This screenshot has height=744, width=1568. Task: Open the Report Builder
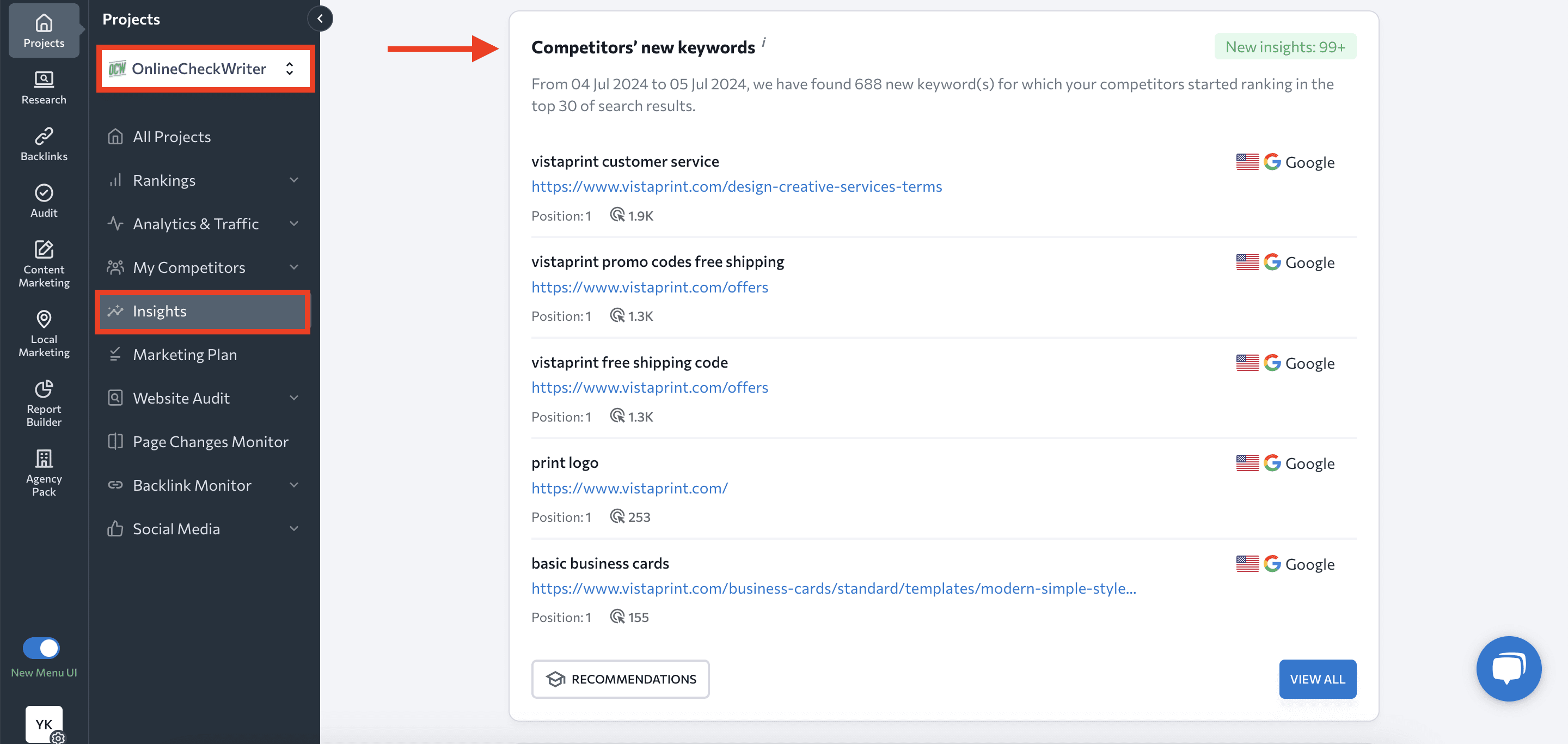(43, 402)
